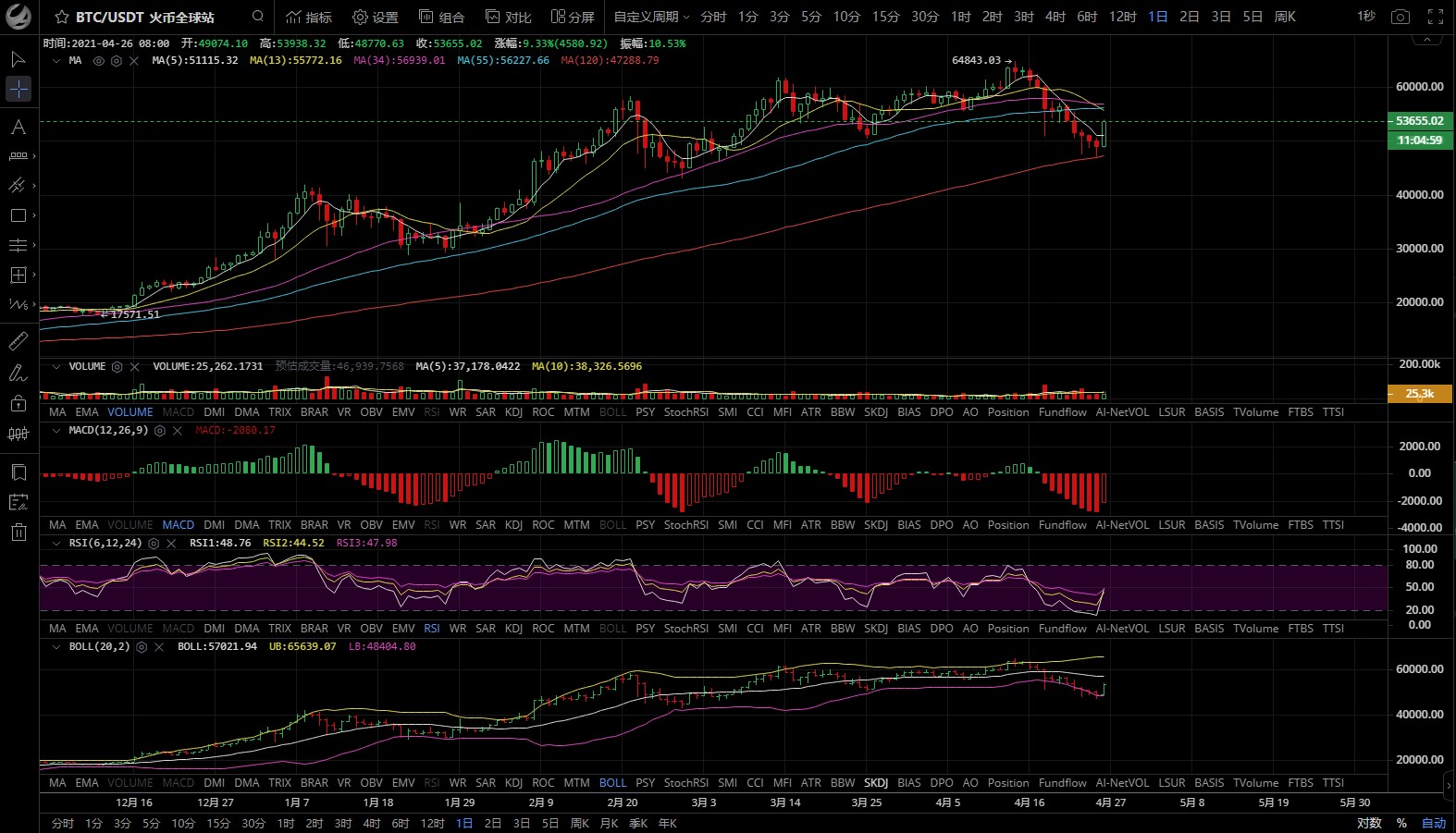Enter fullscreen mode via the expand icon
1456x833 pixels.
[x=1436, y=17]
